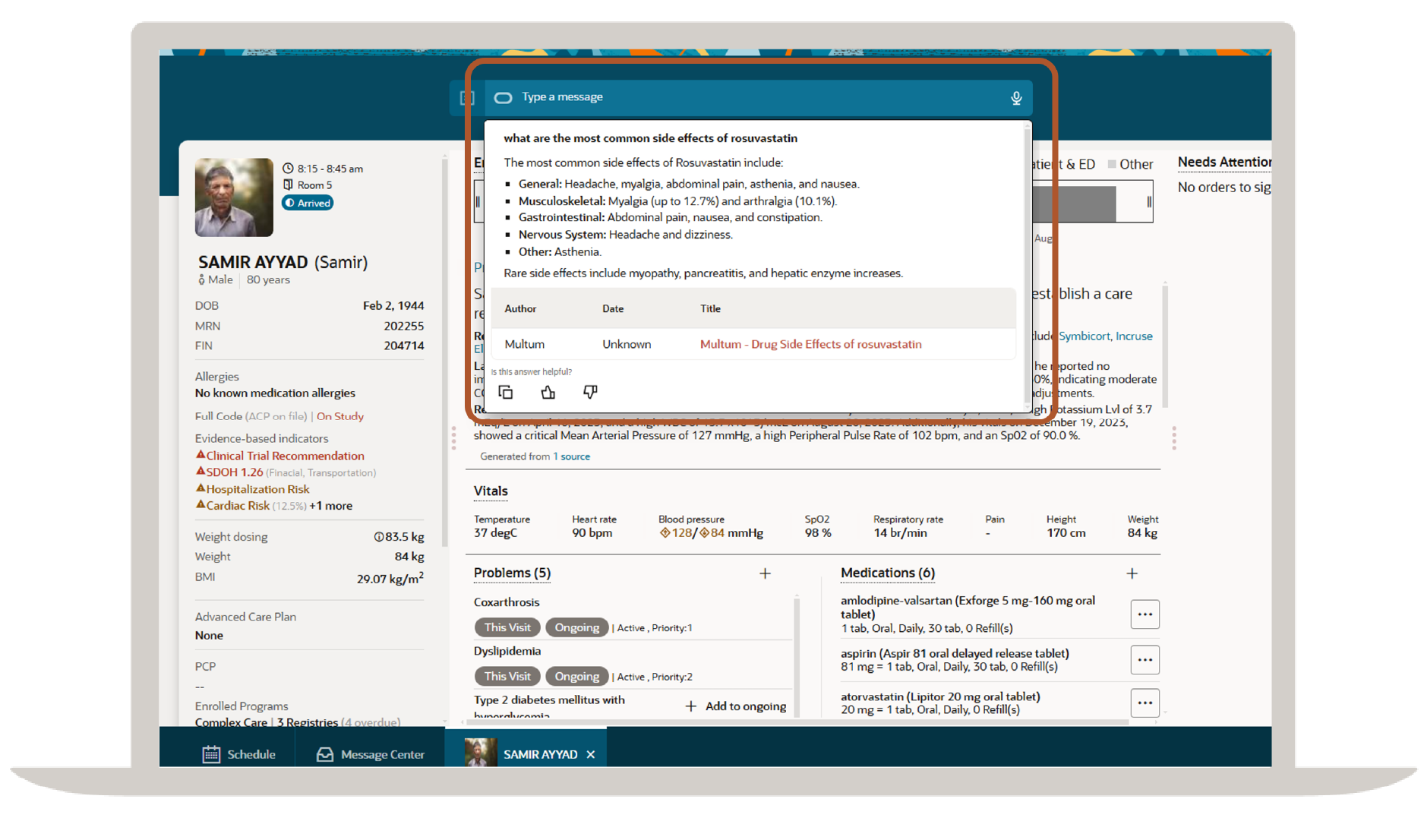Image resolution: width=1424 pixels, height=840 pixels.
Task: Open the Schedule calendar icon
Action: tap(210, 753)
